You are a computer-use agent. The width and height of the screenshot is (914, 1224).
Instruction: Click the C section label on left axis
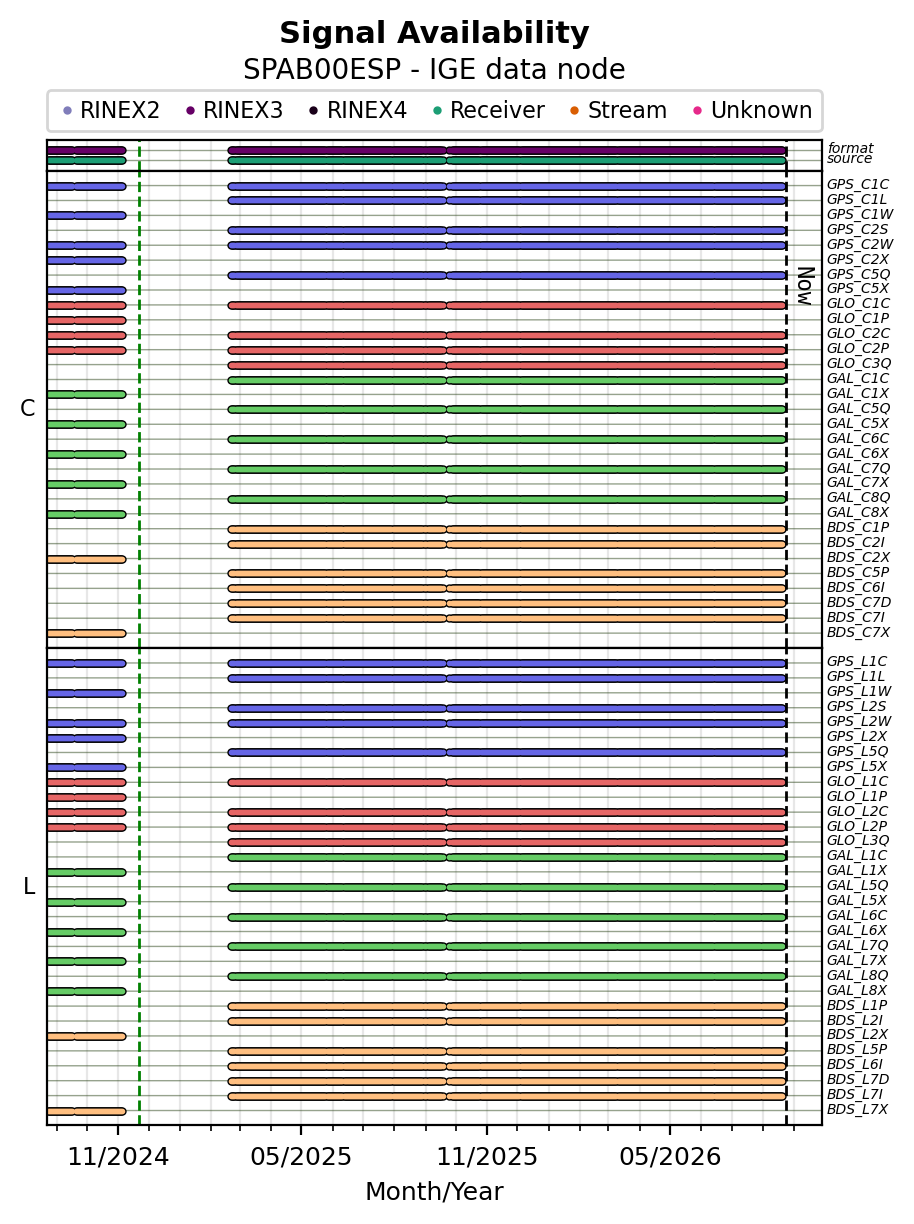pos(28,409)
